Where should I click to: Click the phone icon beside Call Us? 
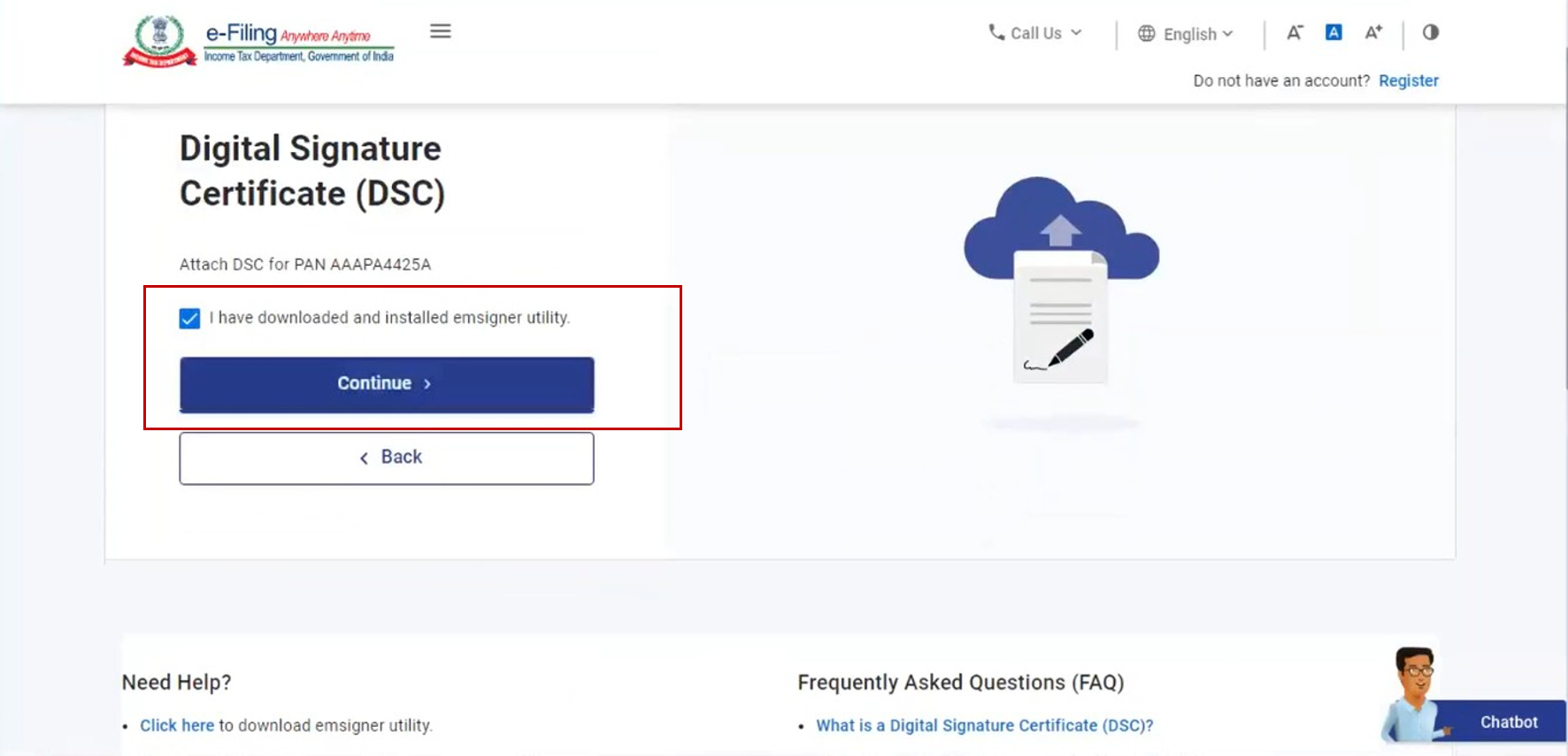pos(996,33)
